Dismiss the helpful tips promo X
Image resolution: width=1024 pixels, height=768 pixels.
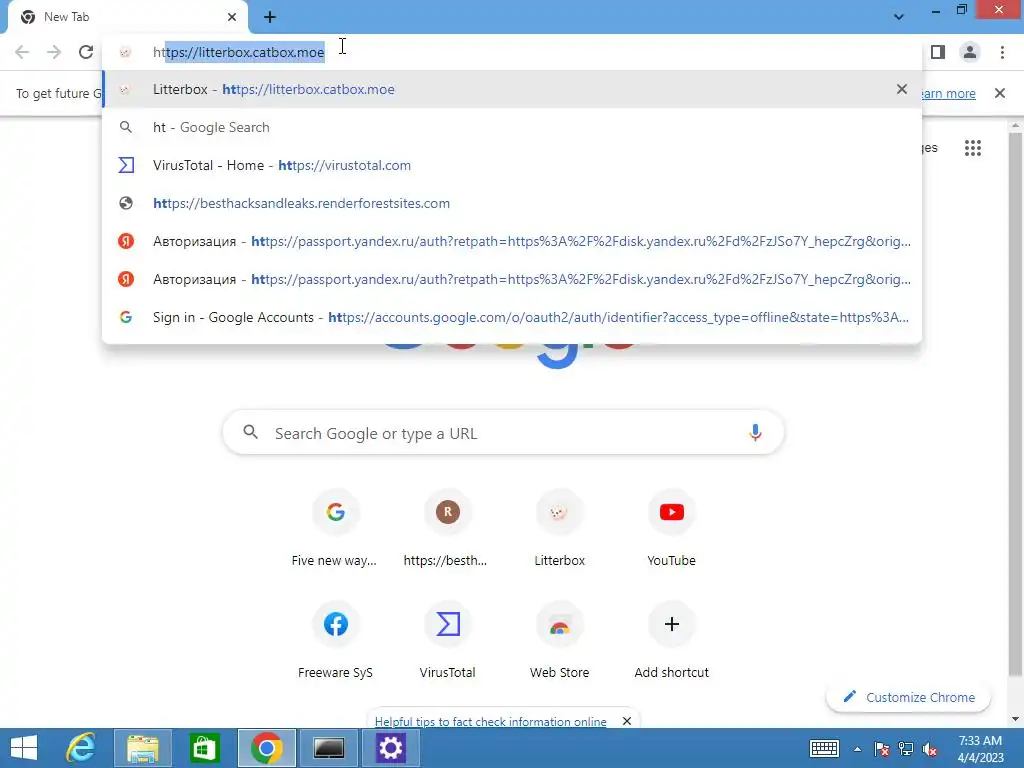[626, 721]
